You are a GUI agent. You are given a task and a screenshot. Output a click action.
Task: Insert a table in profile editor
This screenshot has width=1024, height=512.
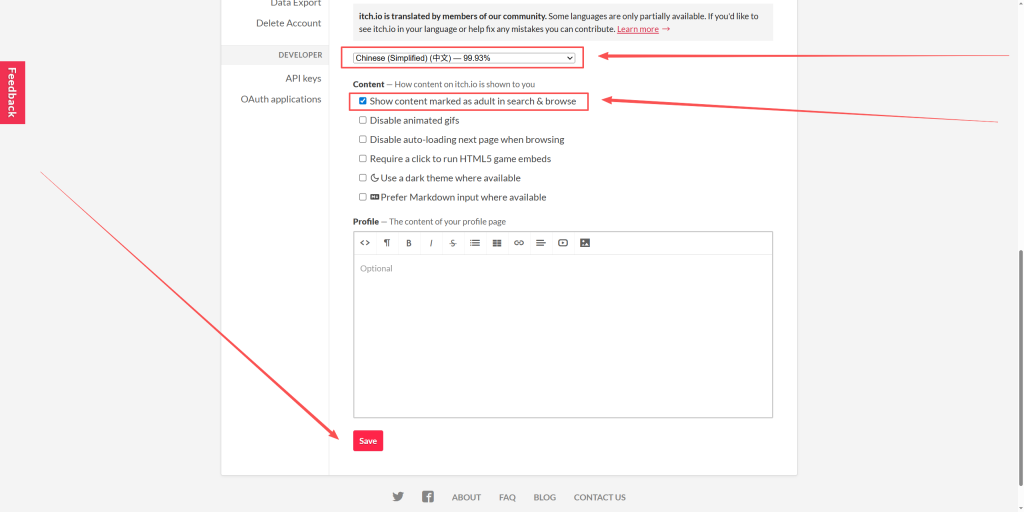497,243
